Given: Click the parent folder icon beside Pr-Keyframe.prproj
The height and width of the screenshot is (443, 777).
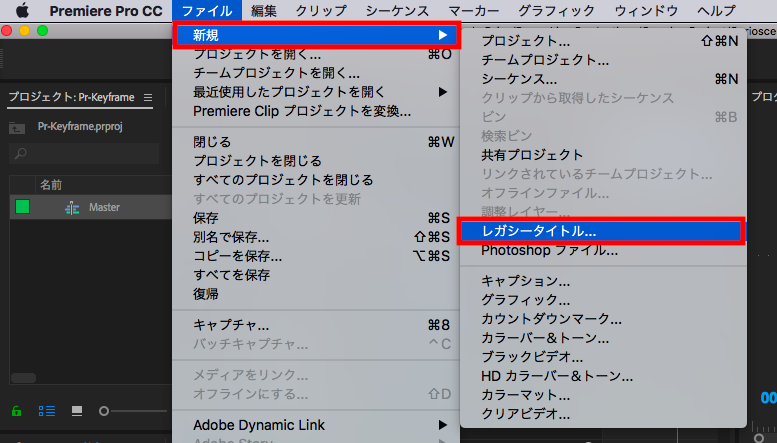Looking at the screenshot, I should coord(17,128).
